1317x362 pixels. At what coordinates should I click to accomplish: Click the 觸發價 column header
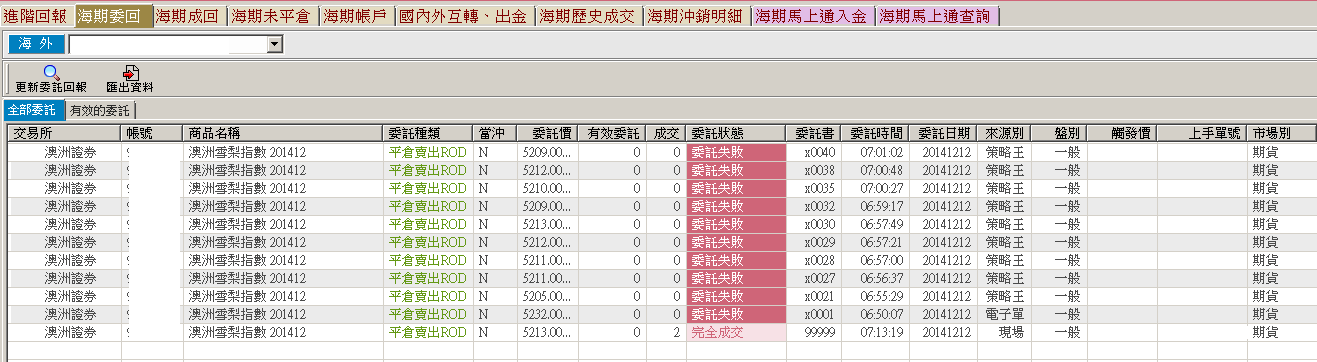tap(1122, 133)
